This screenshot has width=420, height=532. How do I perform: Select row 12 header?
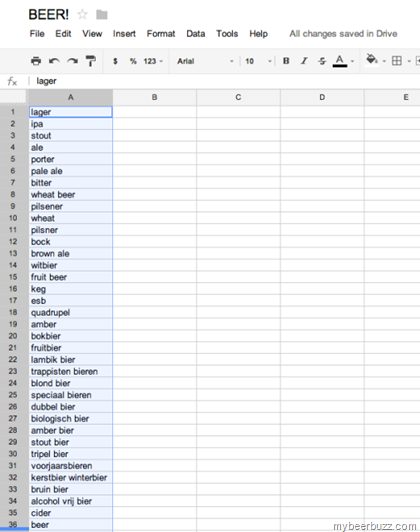(x=13, y=242)
